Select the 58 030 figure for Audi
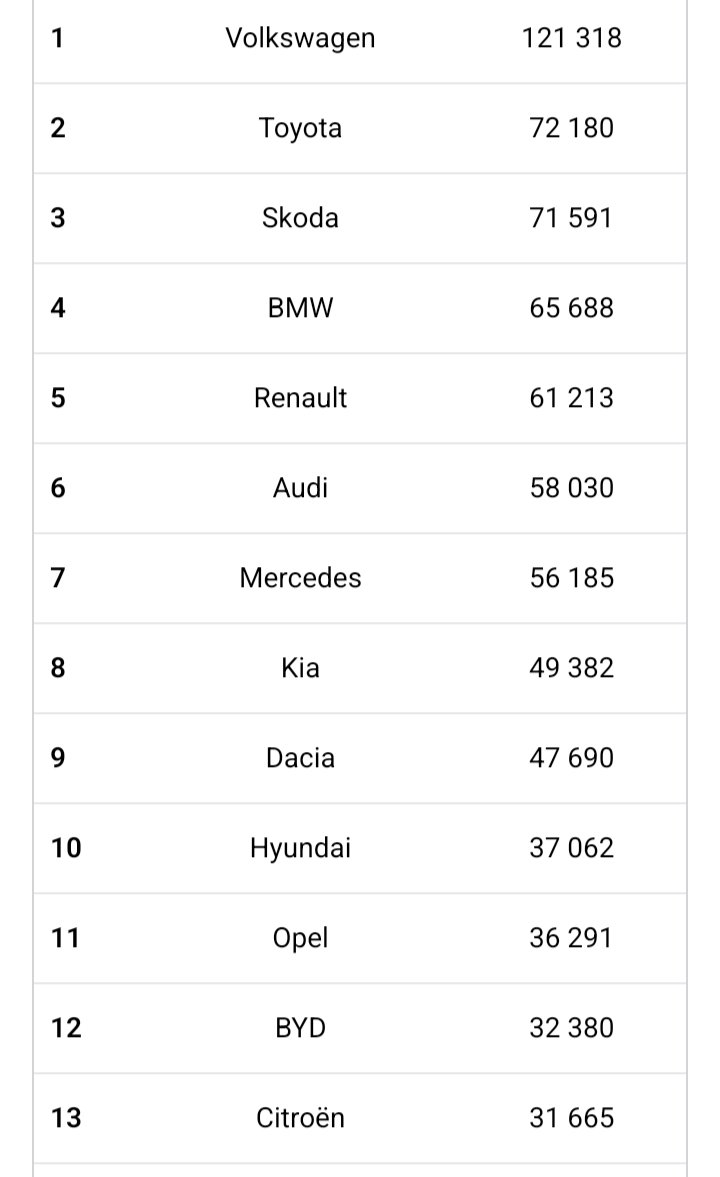Viewport: 720px width, 1177px height. click(x=571, y=488)
